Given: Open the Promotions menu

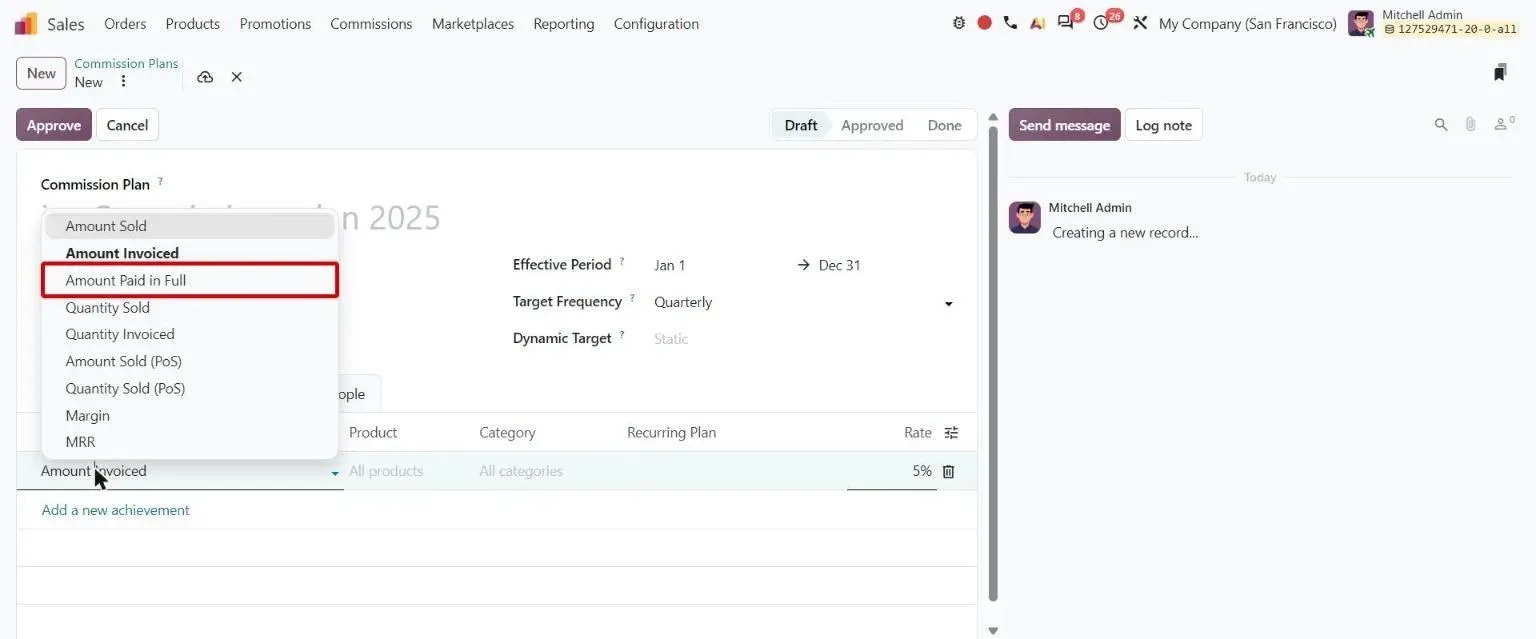Looking at the screenshot, I should coord(275,23).
